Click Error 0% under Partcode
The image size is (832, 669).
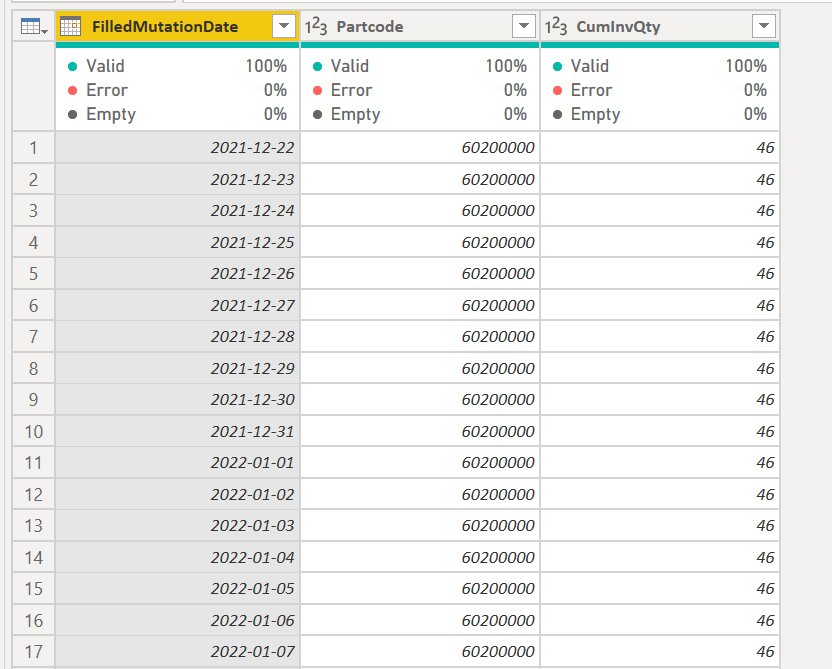click(420, 90)
